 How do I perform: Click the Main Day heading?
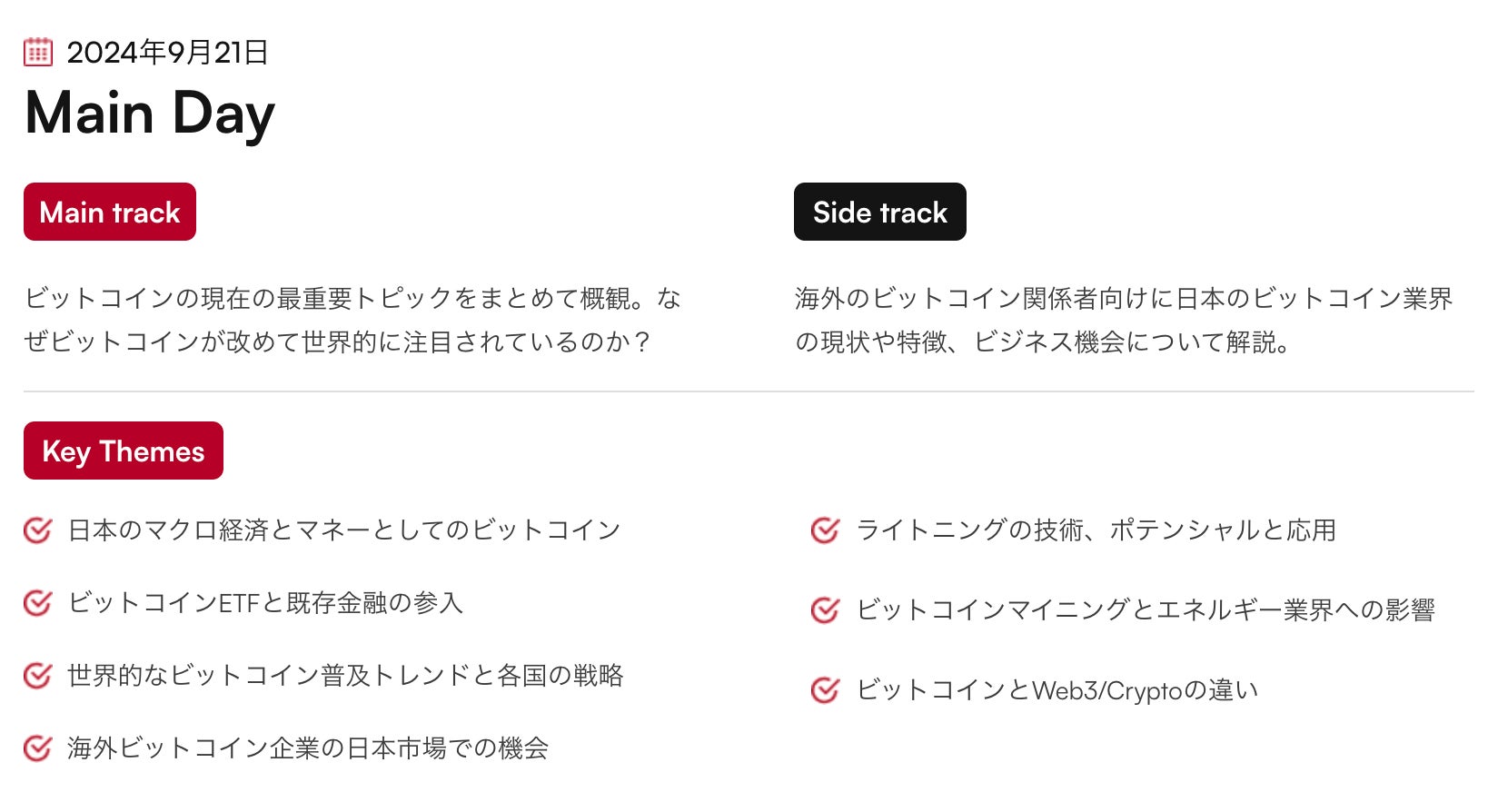(x=150, y=114)
